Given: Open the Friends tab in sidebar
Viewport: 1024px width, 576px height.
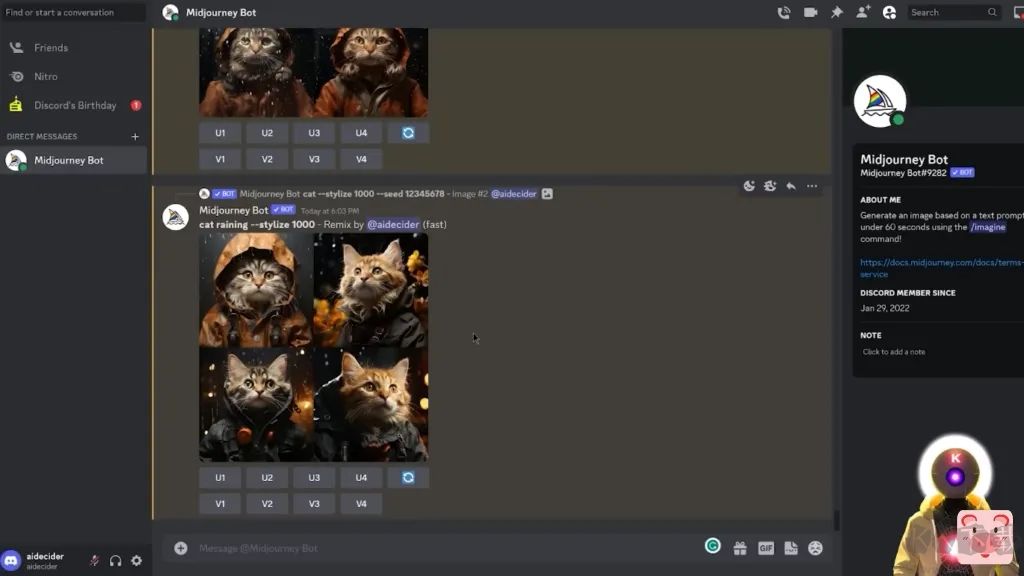Looking at the screenshot, I should [51, 48].
